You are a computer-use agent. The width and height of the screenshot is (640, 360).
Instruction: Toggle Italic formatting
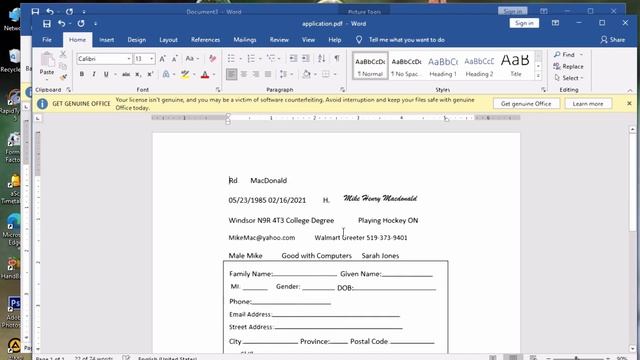pyautogui.click(x=94, y=74)
